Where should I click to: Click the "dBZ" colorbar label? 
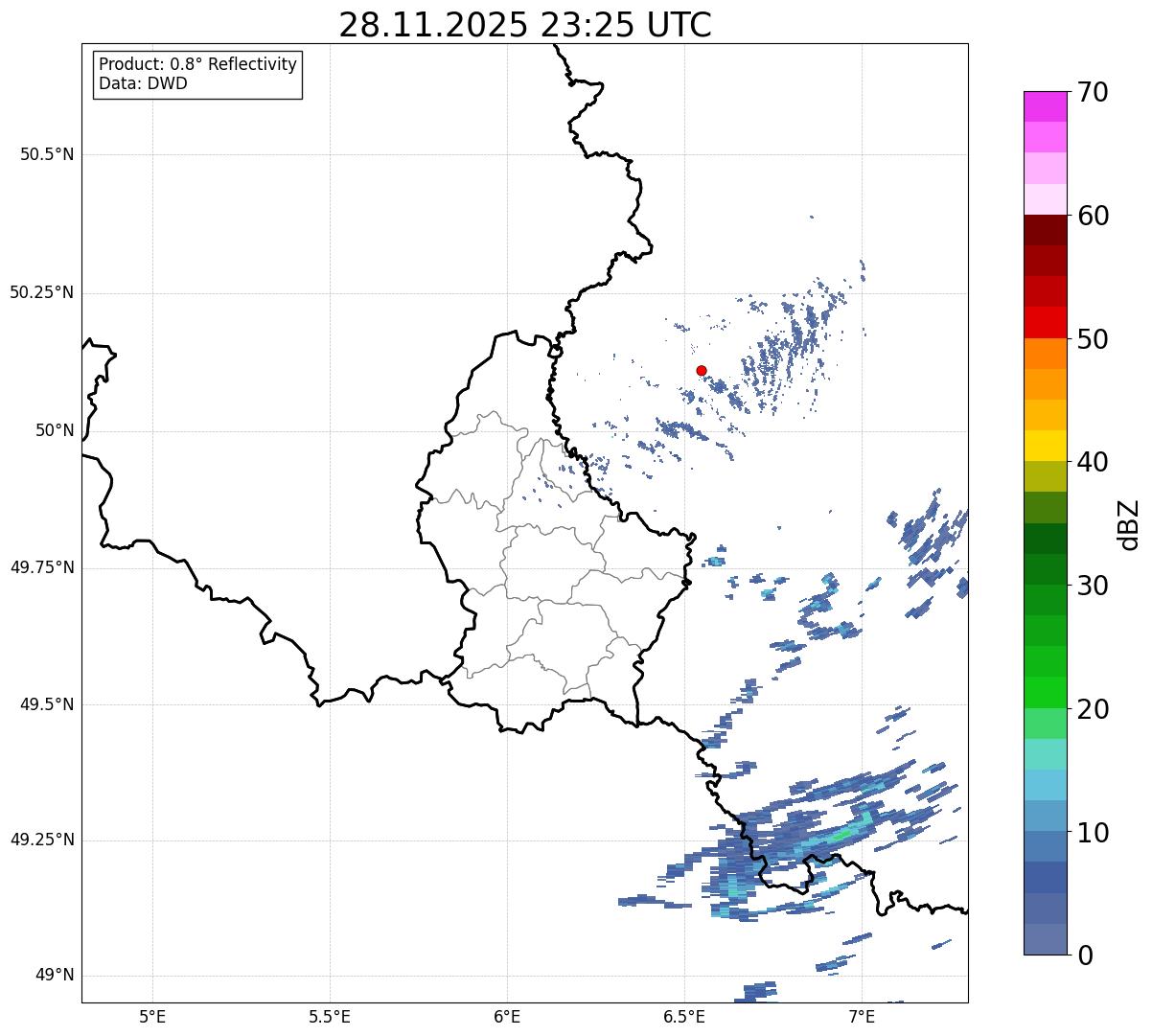click(1128, 523)
